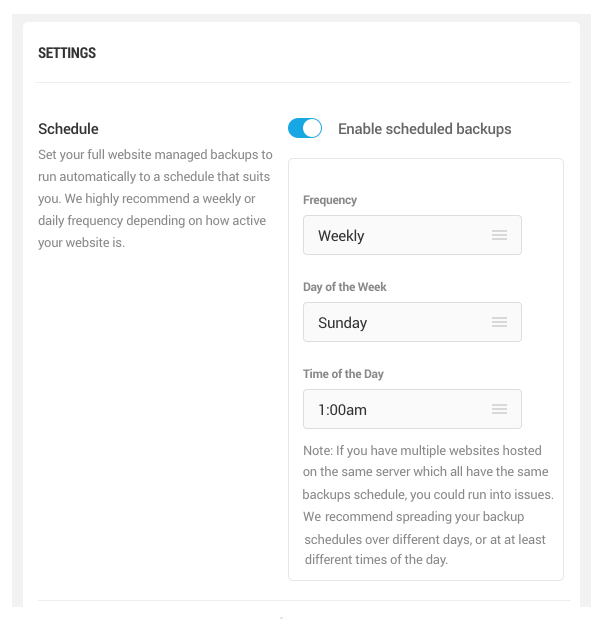Click the Frequency field label
610x625 pixels.
click(x=330, y=200)
